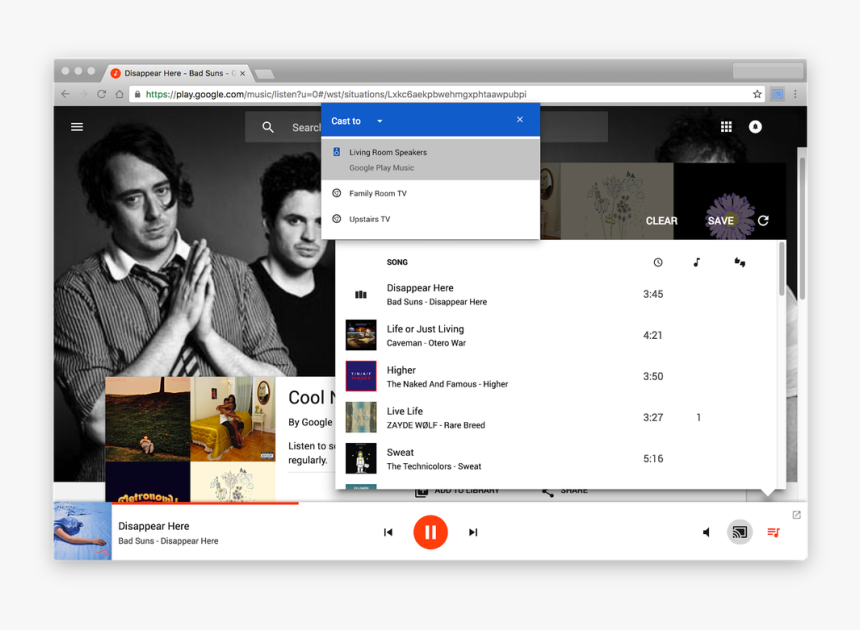Play Sweat by The Technicolors
Screen dimensions: 860x630
point(556,459)
